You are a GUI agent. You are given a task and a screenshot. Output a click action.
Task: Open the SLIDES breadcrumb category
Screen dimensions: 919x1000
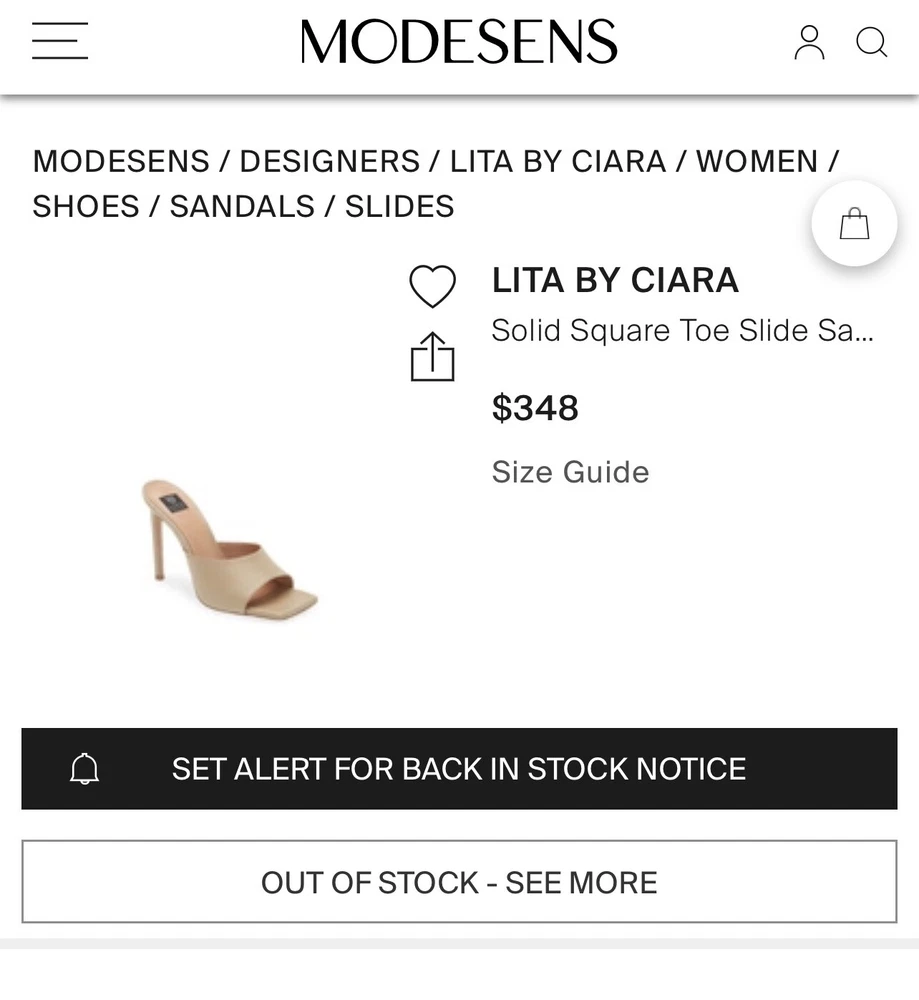(399, 206)
